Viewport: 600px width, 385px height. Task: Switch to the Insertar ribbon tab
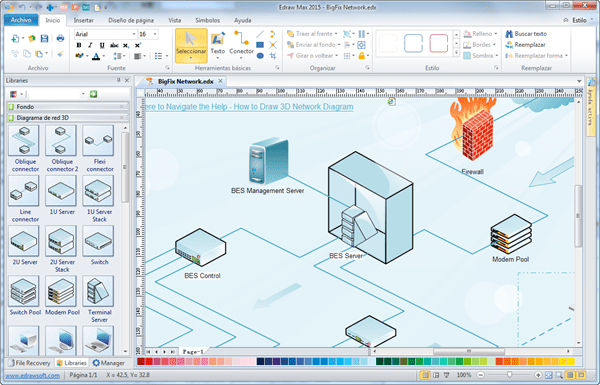pyautogui.click(x=83, y=20)
